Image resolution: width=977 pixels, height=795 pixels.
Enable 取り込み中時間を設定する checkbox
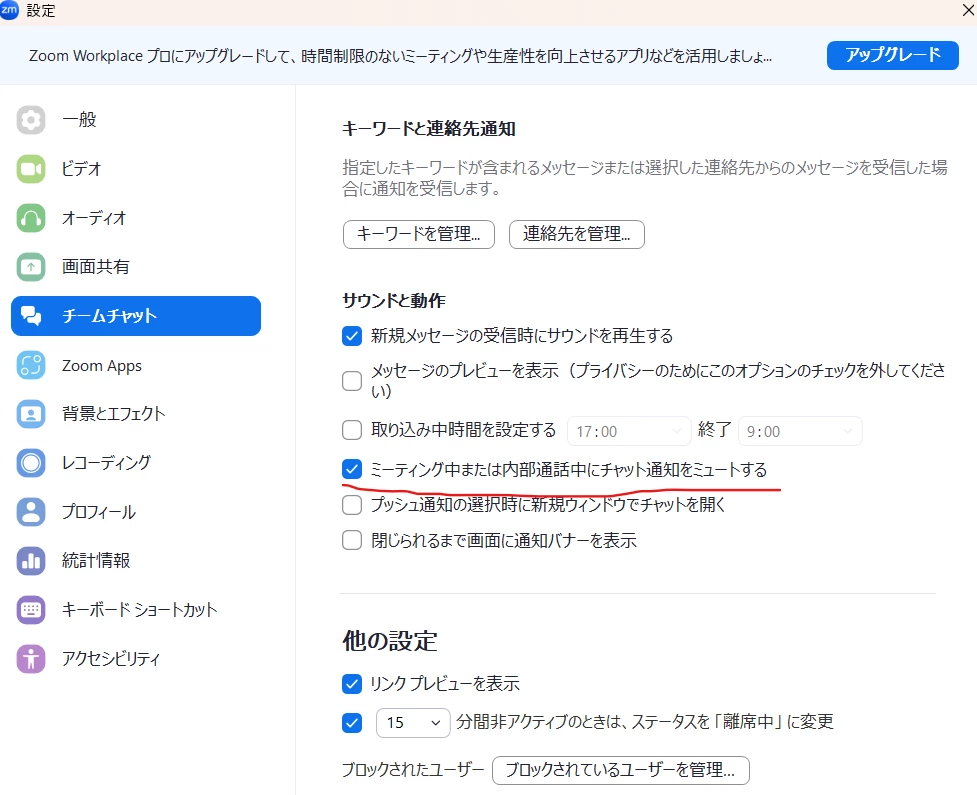352,430
